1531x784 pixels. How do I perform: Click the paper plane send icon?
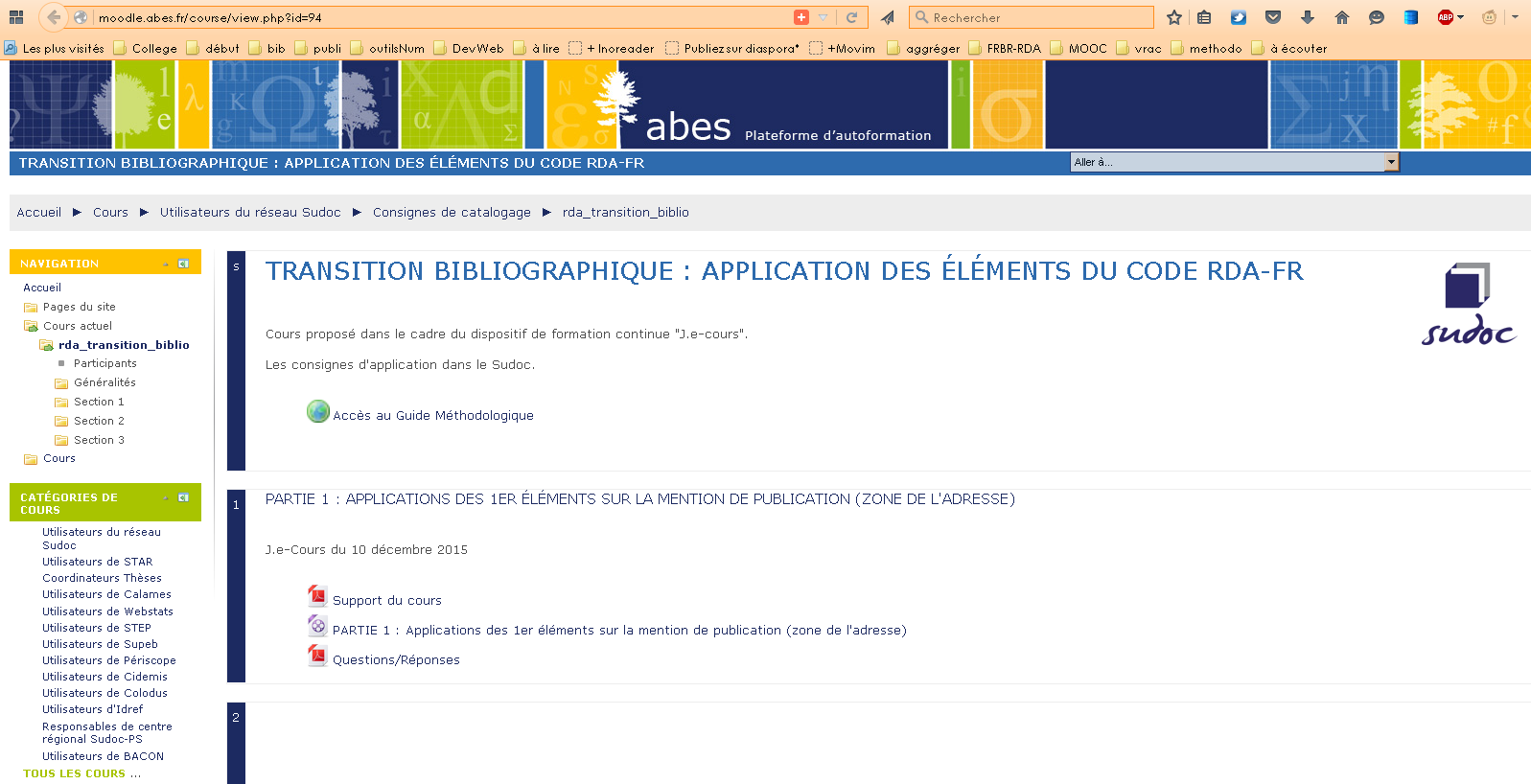[x=888, y=17]
